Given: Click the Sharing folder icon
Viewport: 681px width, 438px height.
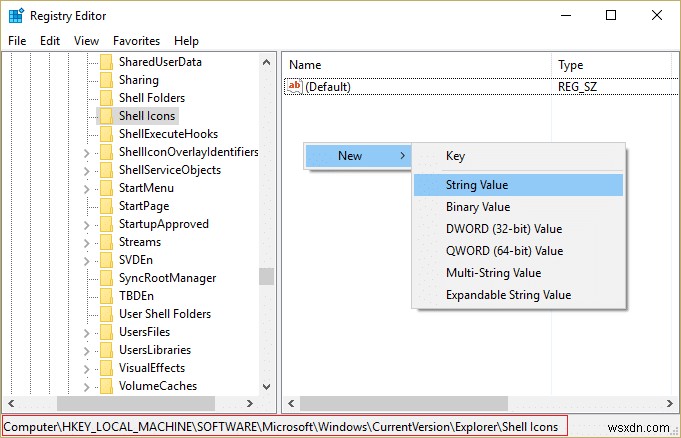Looking at the screenshot, I should tap(106, 80).
